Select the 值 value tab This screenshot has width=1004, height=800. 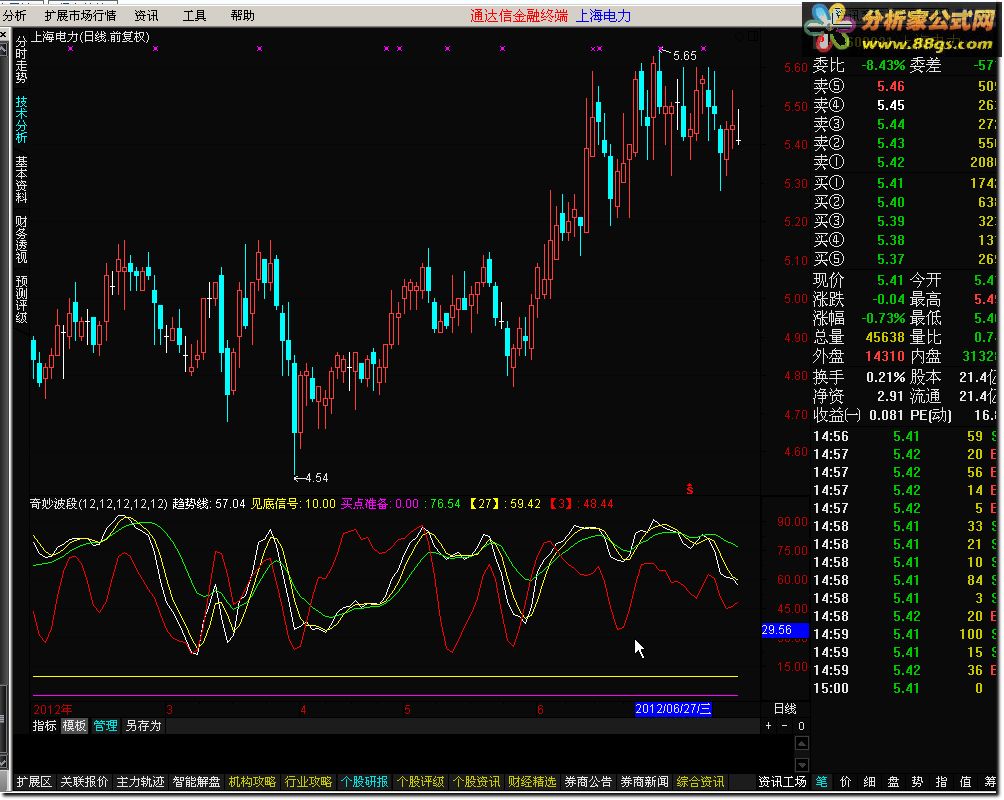coord(966,781)
